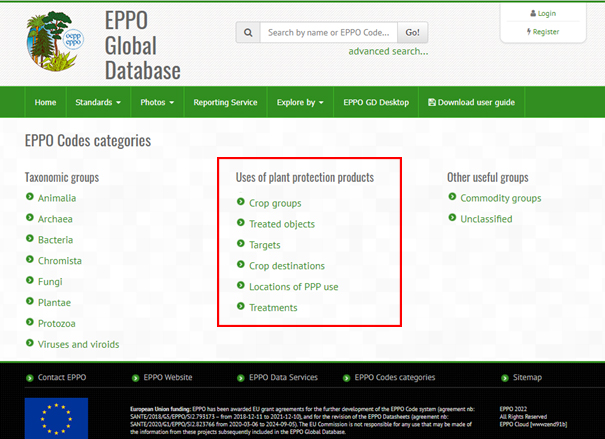Focus the search by name or EPPO Code field
This screenshot has height=439, width=605.
point(329,32)
